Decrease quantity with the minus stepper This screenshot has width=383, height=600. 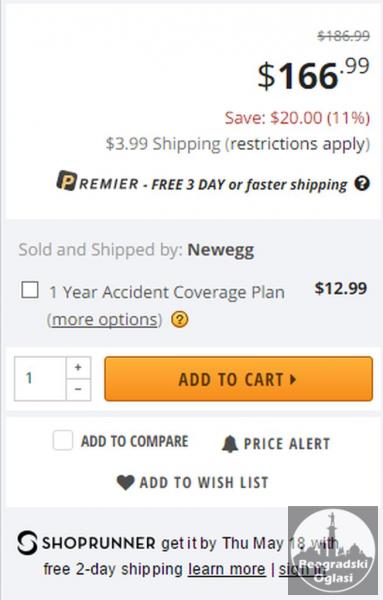coord(78,390)
